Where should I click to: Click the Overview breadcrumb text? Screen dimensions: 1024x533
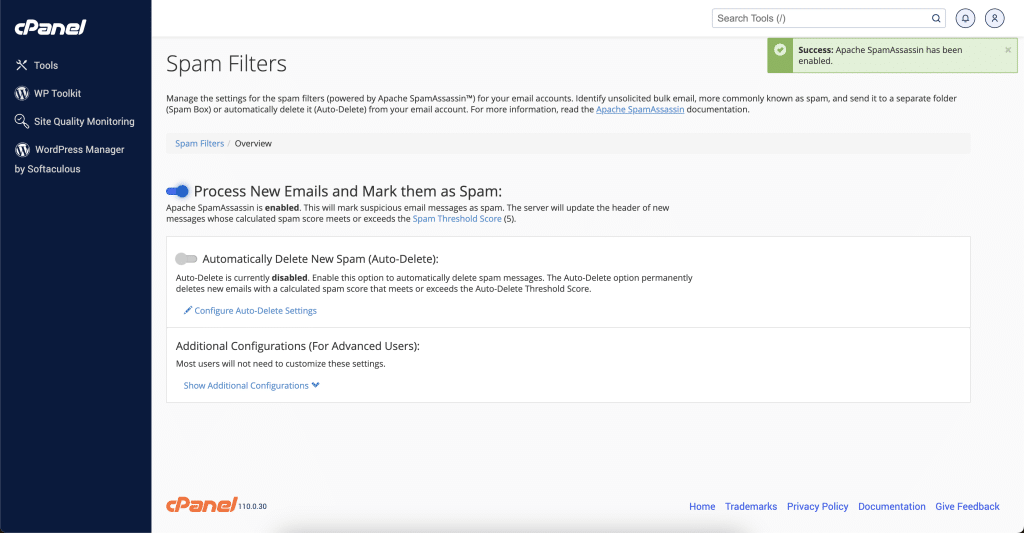point(253,144)
